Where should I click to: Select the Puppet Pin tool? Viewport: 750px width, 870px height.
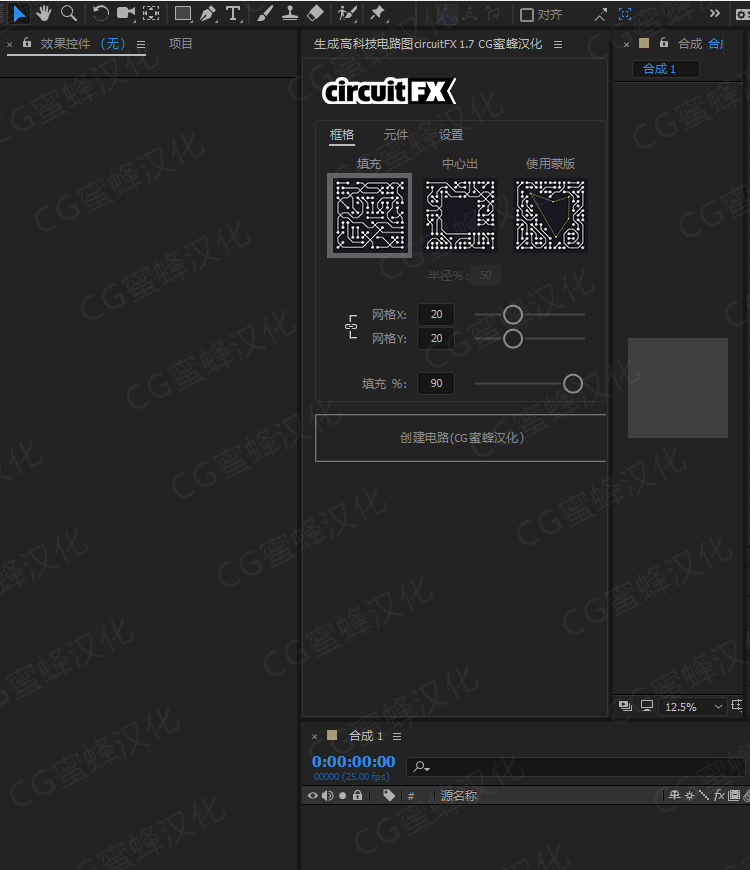378,14
